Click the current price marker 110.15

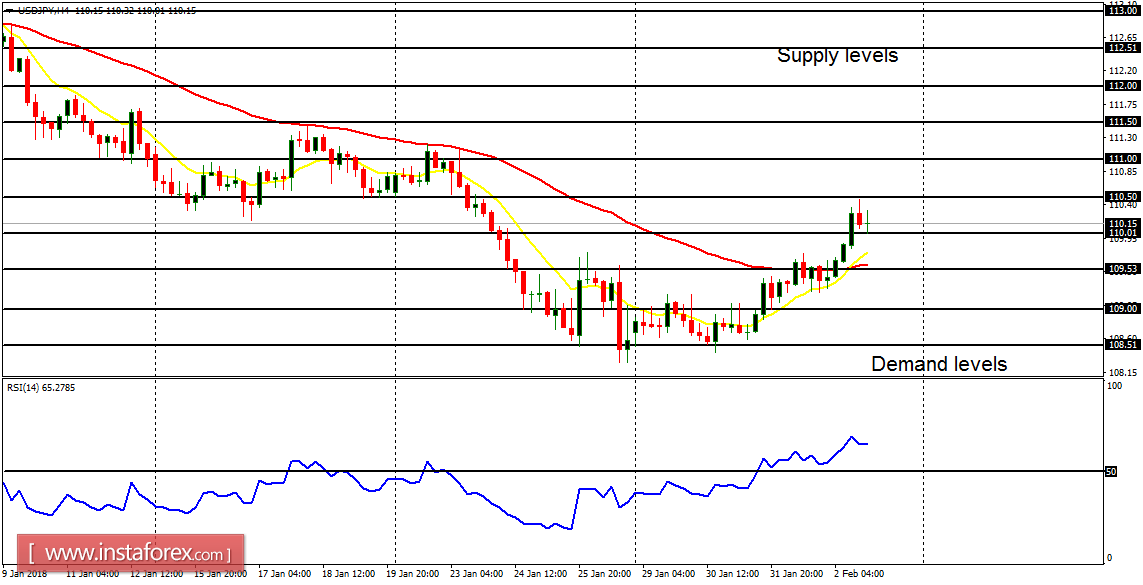coord(1124,223)
